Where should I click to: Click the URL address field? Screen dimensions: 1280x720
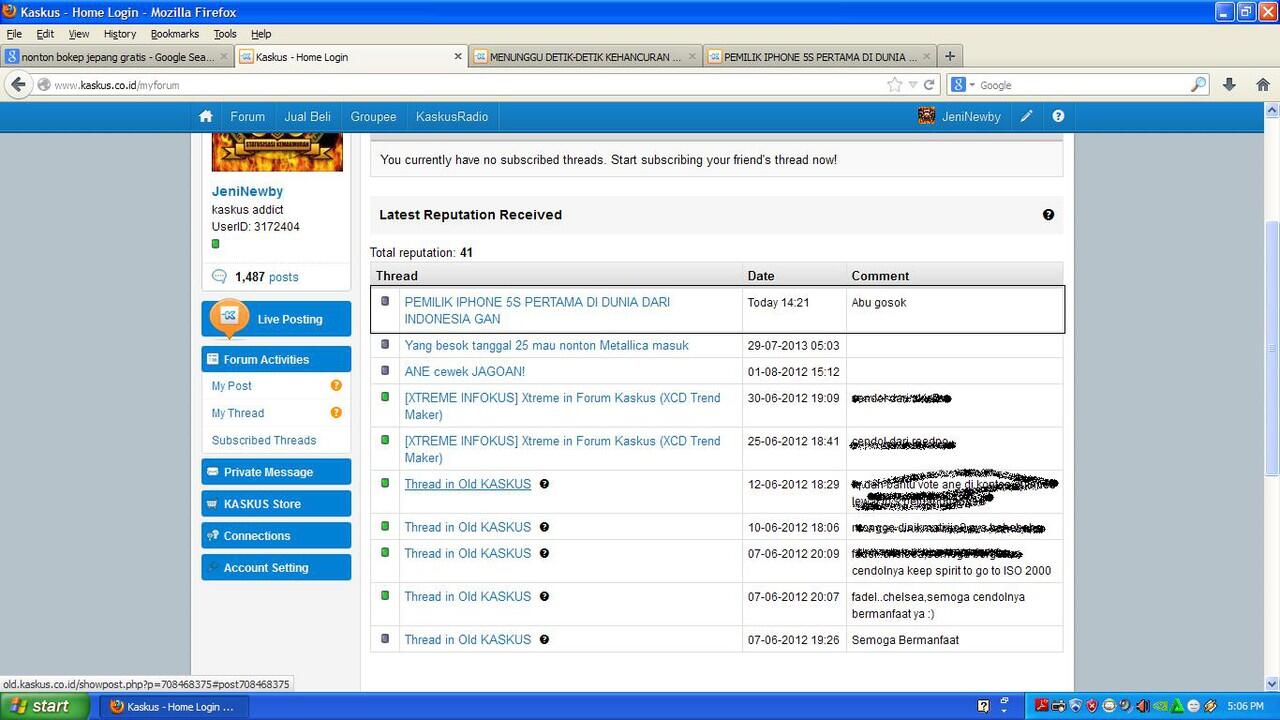tap(468, 85)
